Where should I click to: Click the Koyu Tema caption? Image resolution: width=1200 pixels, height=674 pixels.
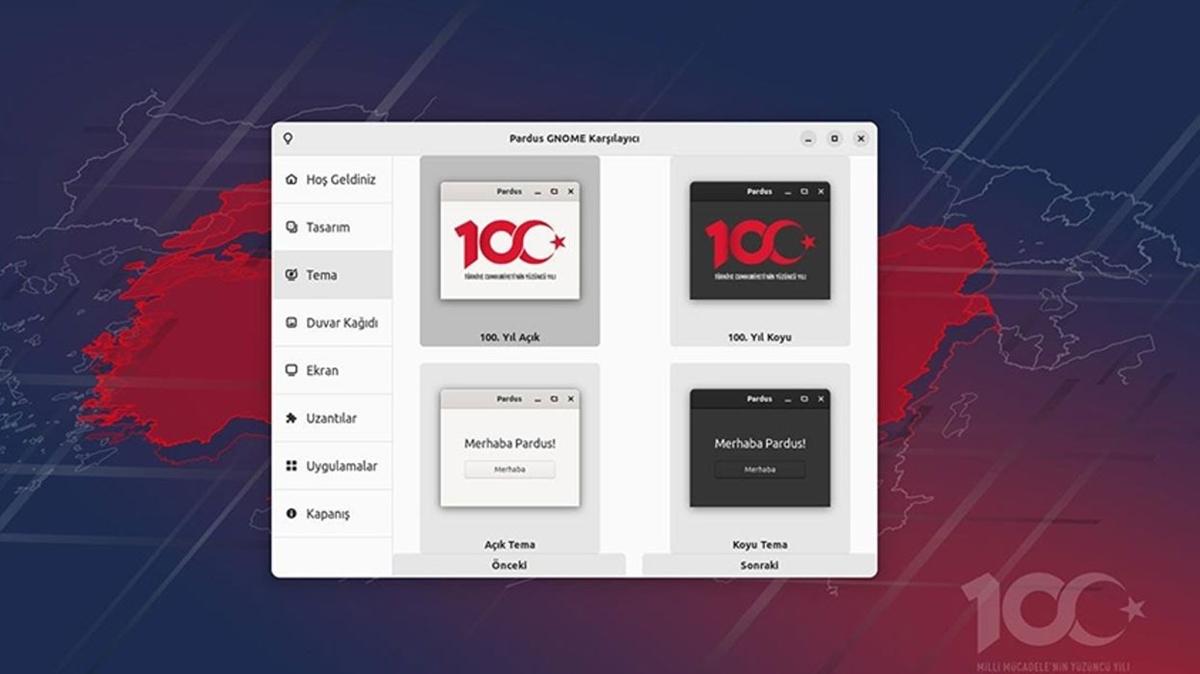tap(760, 545)
